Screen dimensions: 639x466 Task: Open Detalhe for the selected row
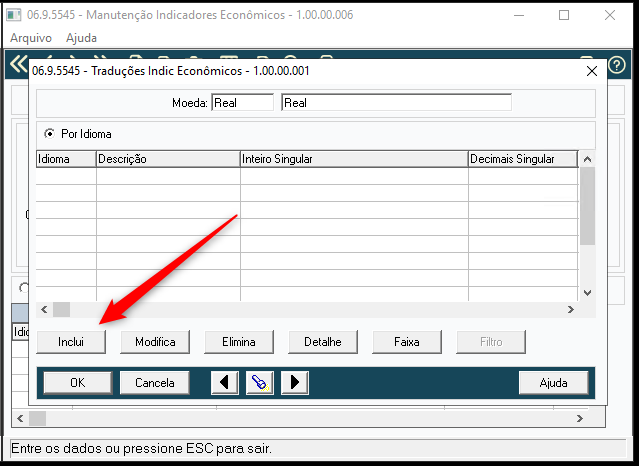pos(322,342)
